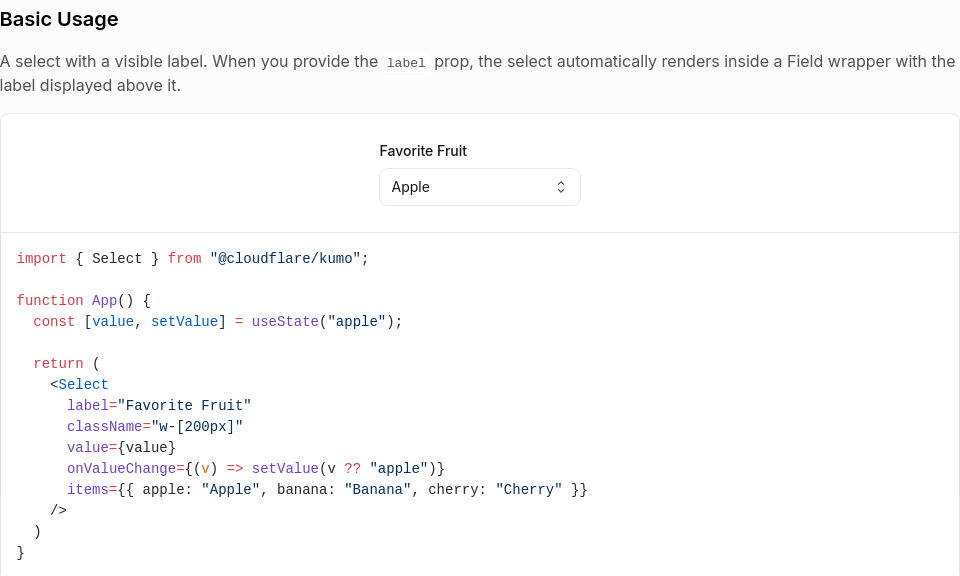The width and height of the screenshot is (960, 576).
Task: Click the "@cloudflare/kumo" import string
Action: [x=285, y=259]
